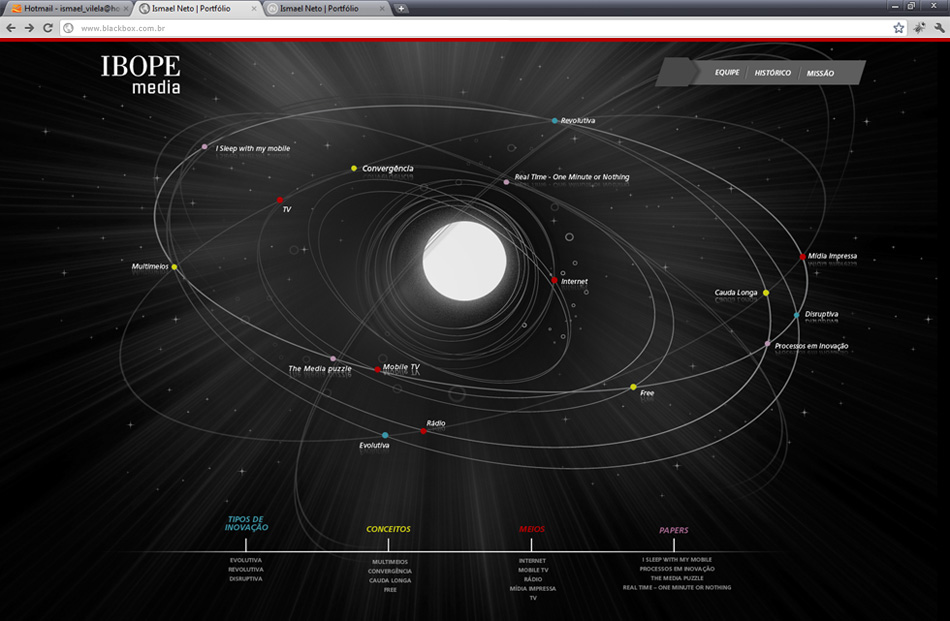Open MÍDIA IMPRESSA under Meios
Screen dimensions: 950x621
[x=533, y=588]
